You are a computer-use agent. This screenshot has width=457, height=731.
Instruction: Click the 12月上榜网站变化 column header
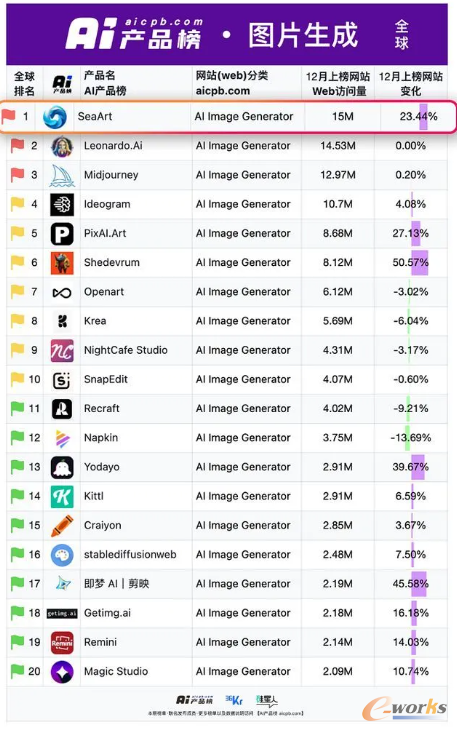click(x=411, y=83)
